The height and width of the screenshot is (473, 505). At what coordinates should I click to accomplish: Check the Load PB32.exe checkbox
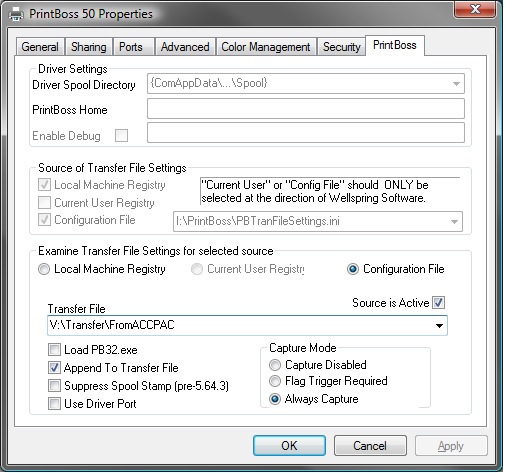click(54, 350)
